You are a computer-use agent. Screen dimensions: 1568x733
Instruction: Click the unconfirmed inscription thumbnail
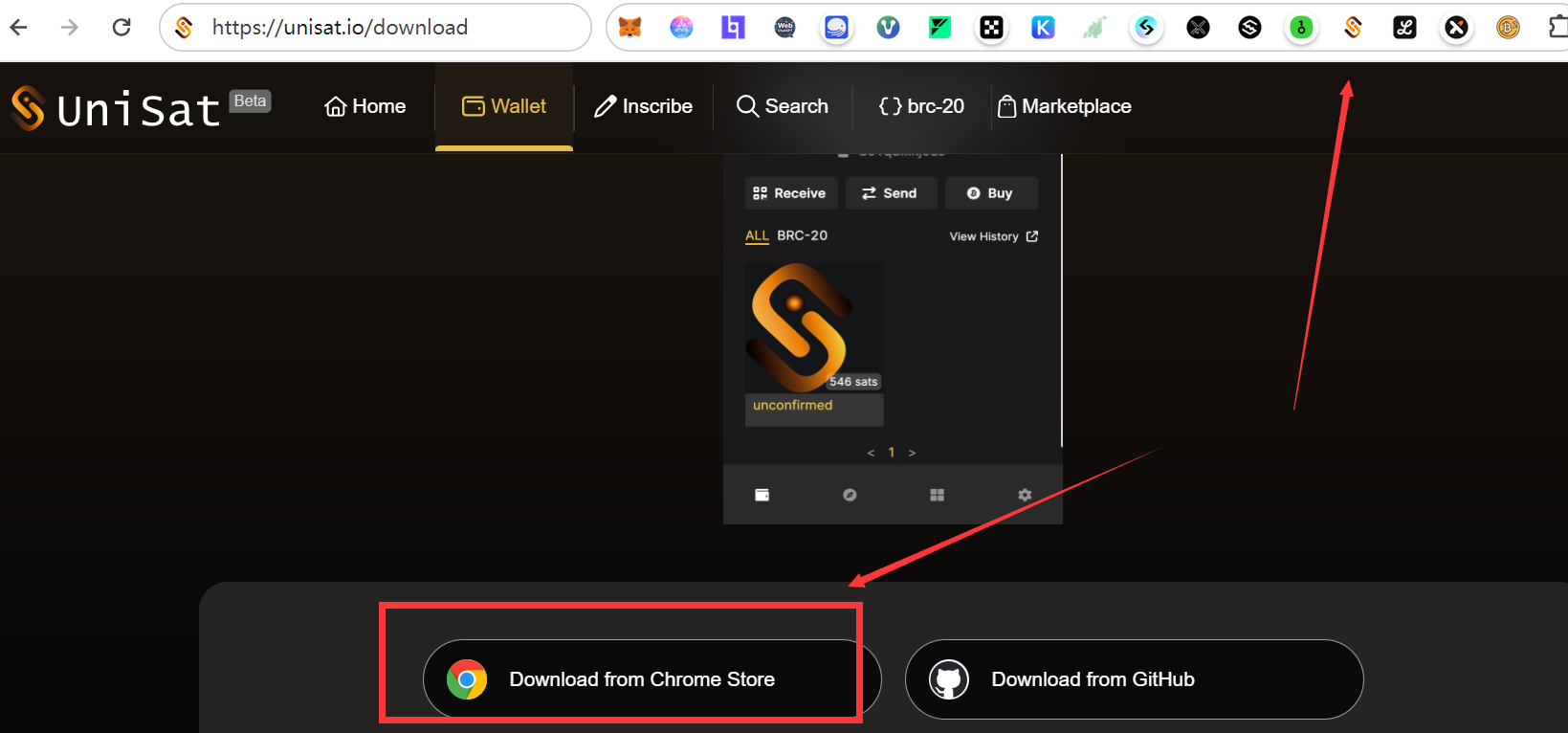click(x=814, y=328)
